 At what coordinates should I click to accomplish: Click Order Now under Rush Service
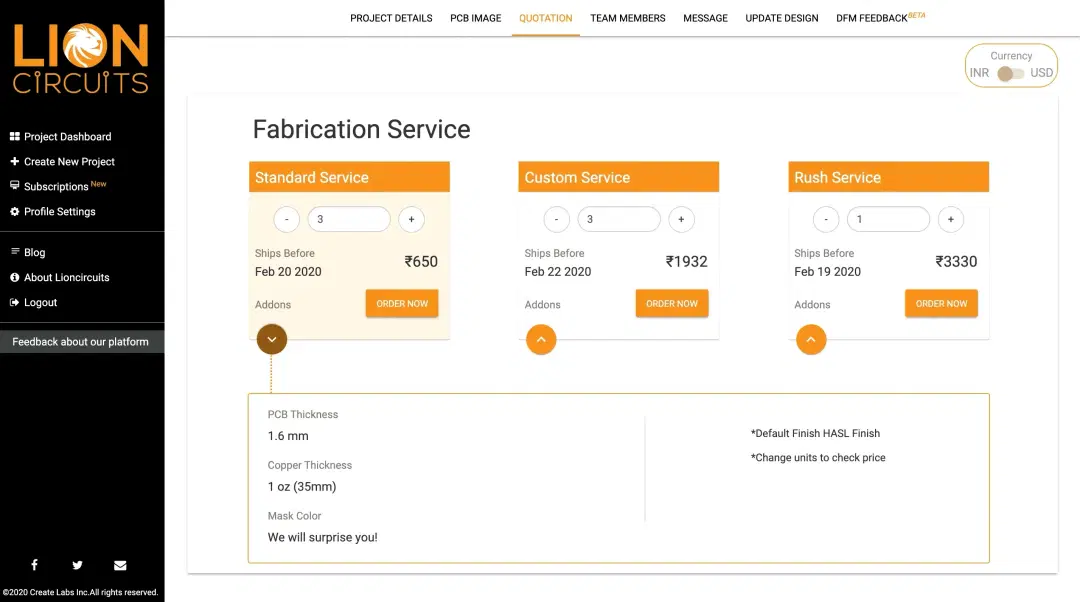point(941,303)
